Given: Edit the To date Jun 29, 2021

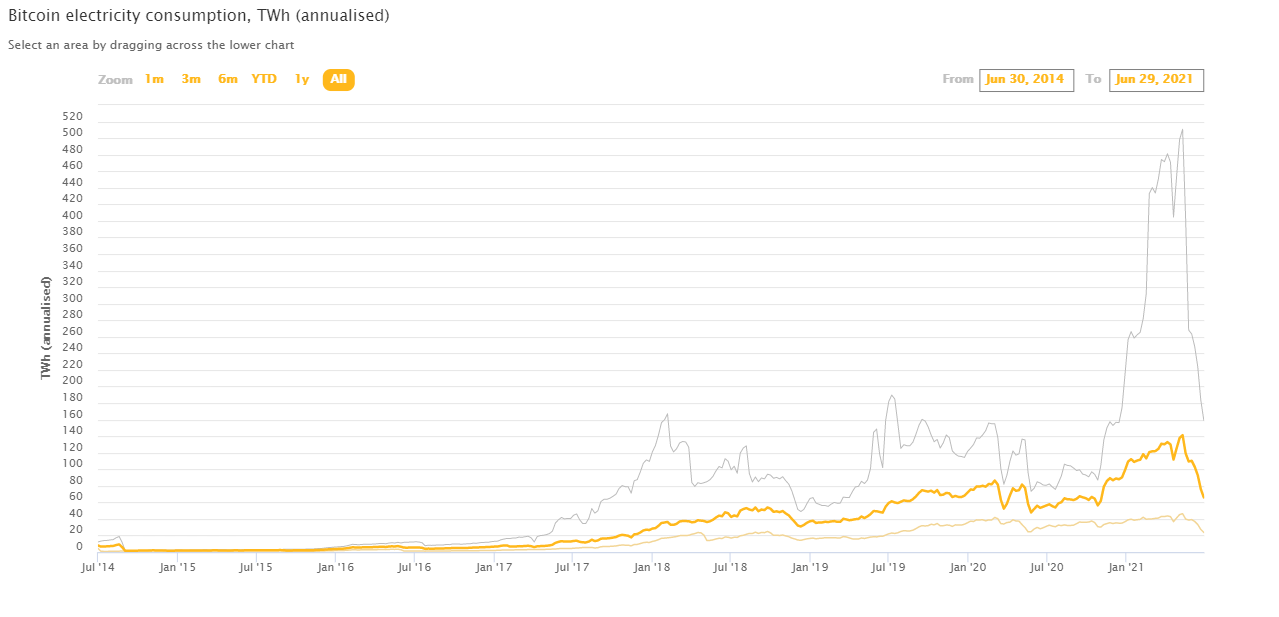Looking at the screenshot, I should tap(1156, 80).
